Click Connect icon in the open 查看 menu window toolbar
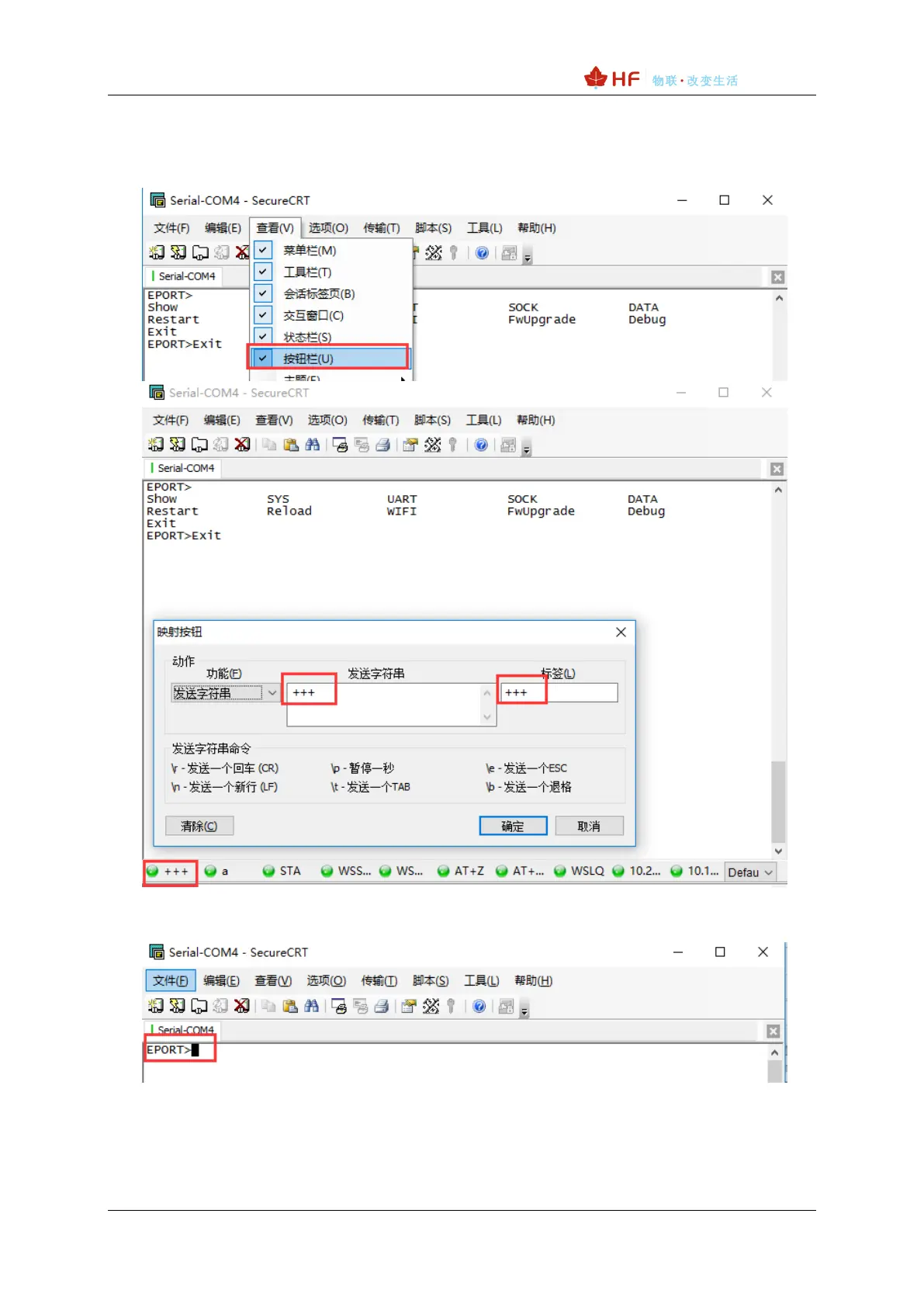 [157, 252]
